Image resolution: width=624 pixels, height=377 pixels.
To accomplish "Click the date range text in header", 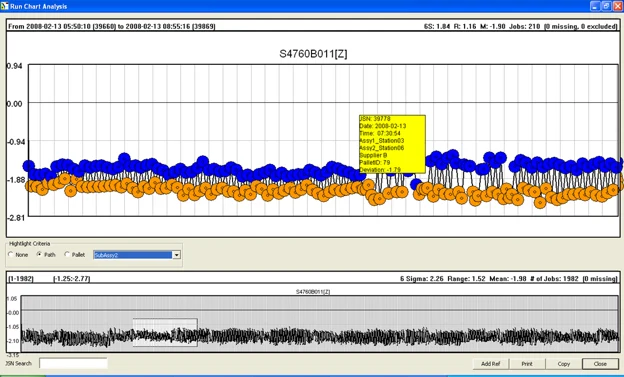I will [x=112, y=27].
